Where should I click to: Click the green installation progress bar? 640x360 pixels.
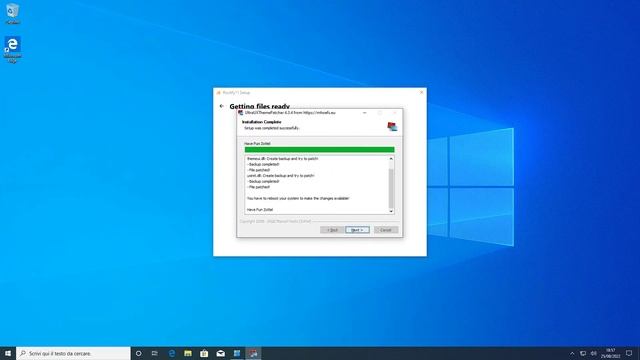coord(319,150)
